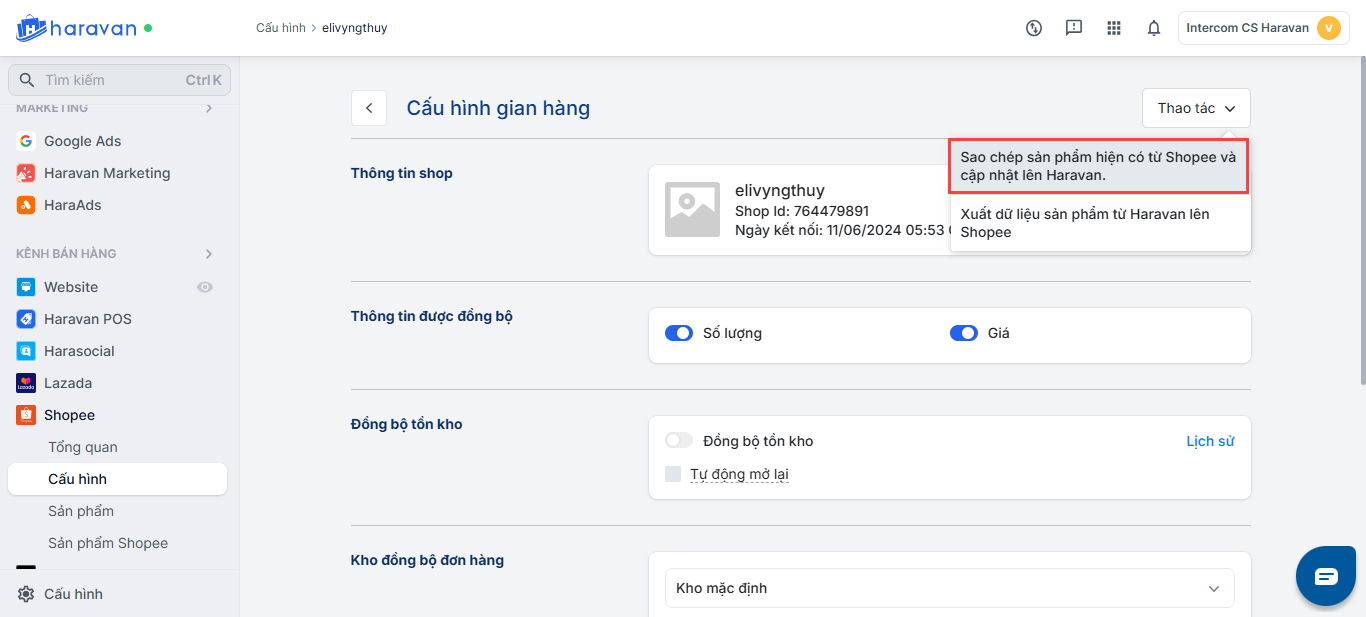Expand the Kênh bán hàng section chevron

[x=209, y=254]
